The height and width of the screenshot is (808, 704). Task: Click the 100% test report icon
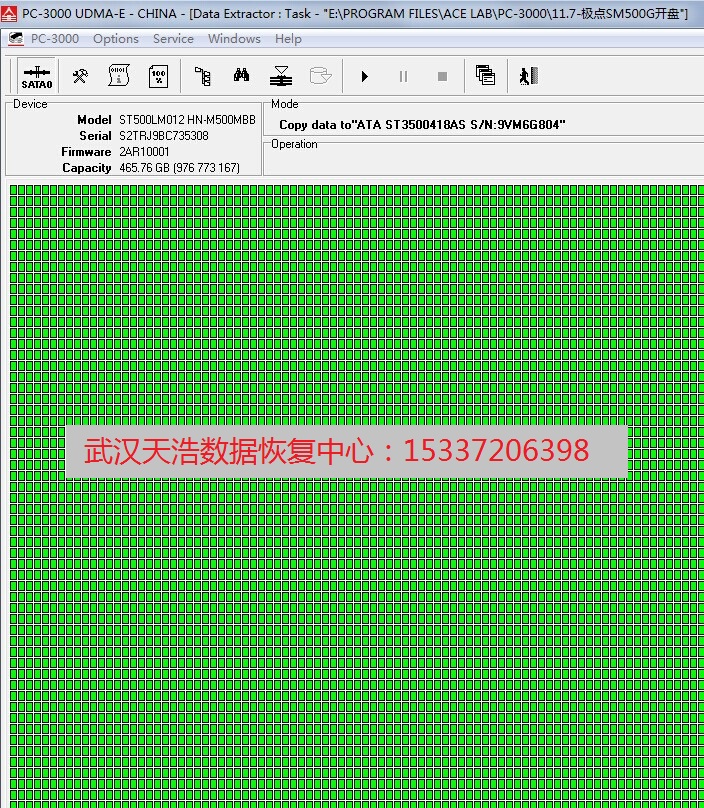click(158, 76)
